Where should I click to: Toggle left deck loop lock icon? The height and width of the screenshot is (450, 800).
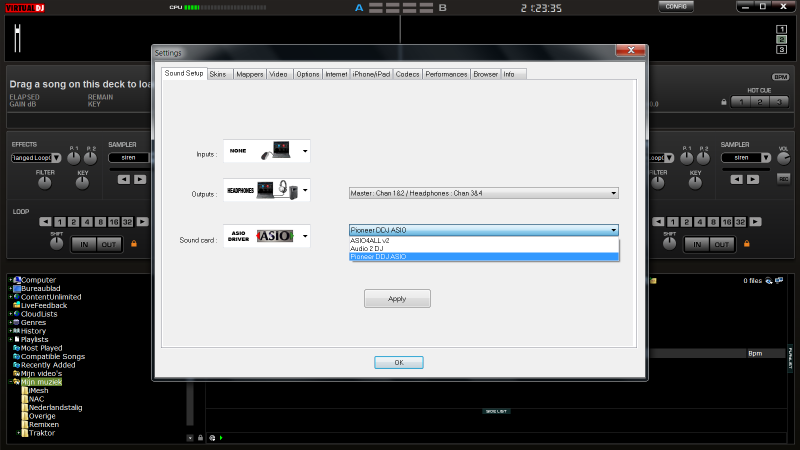[x=134, y=244]
